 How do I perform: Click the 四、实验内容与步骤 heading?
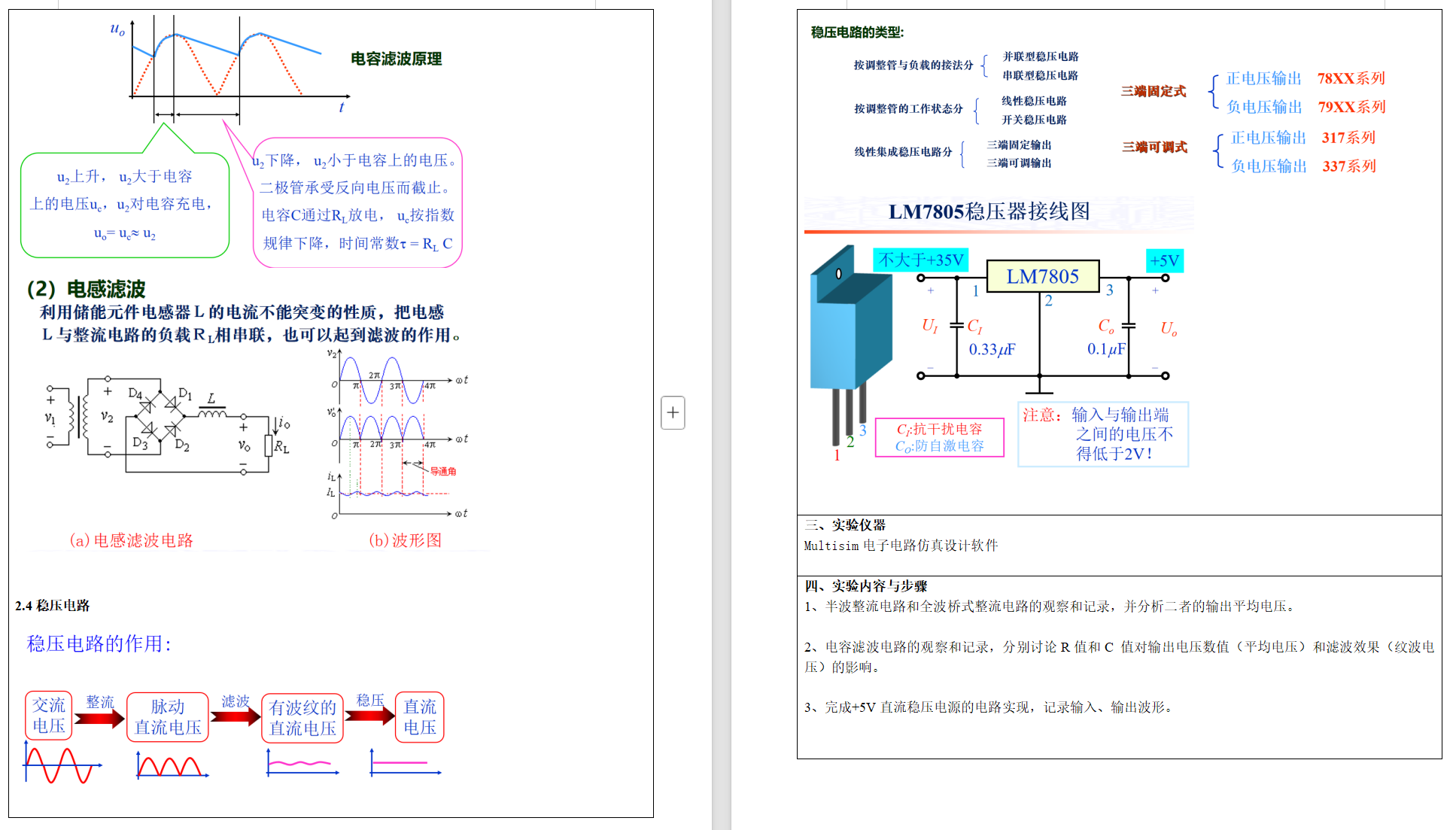pos(865,585)
